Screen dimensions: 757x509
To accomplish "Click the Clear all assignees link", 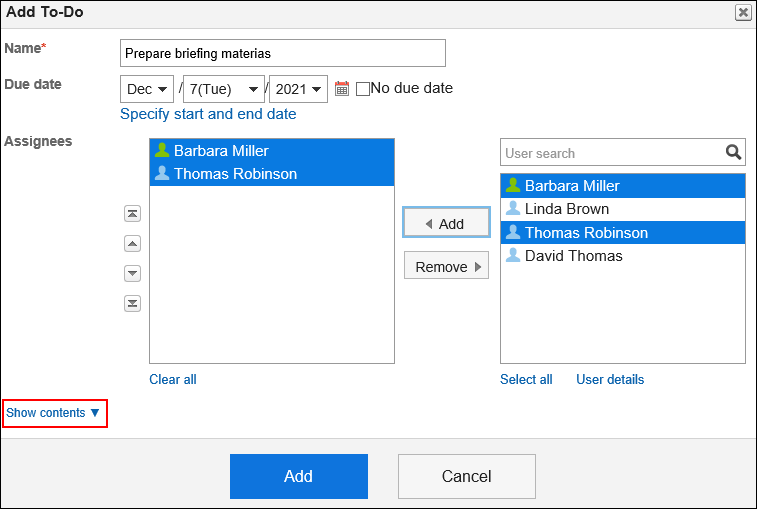I will pyautogui.click(x=173, y=380).
